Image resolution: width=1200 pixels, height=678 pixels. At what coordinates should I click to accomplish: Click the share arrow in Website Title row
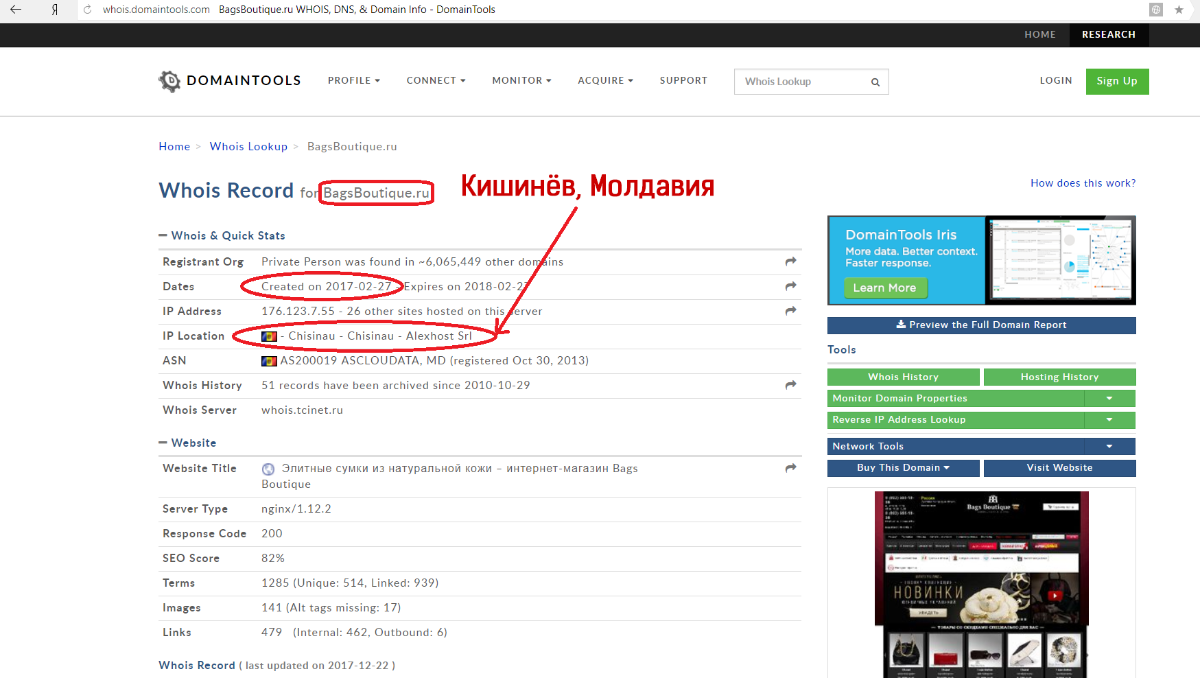pyautogui.click(x=790, y=468)
